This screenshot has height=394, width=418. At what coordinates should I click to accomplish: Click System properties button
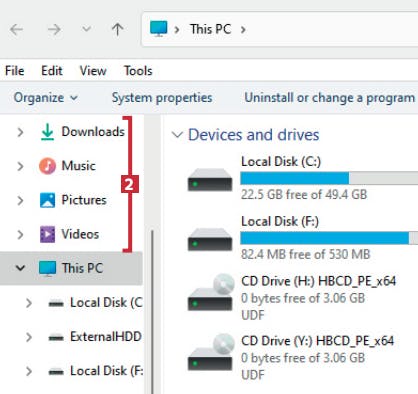pos(162,98)
